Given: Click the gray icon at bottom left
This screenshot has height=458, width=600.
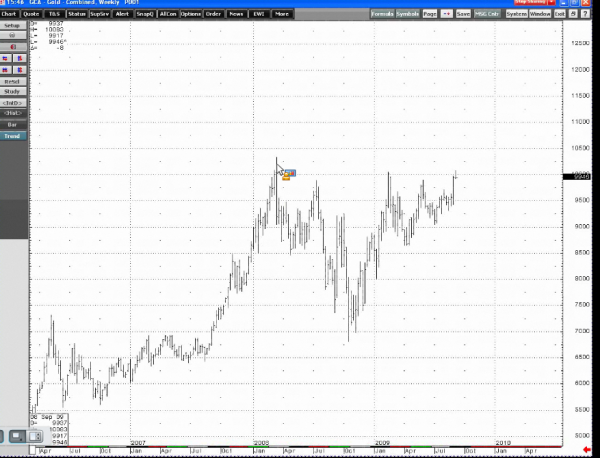Looking at the screenshot, I should coord(17,436).
